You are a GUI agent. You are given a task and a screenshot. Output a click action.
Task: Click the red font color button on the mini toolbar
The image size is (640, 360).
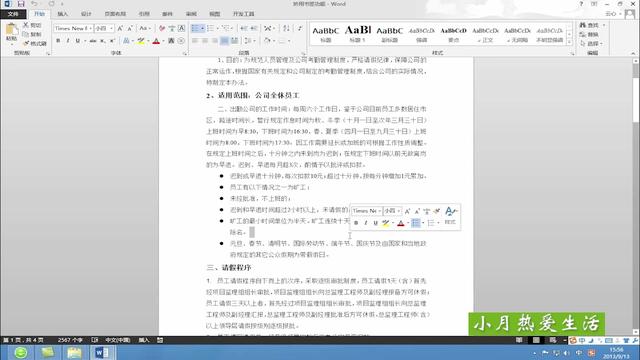tap(401, 223)
